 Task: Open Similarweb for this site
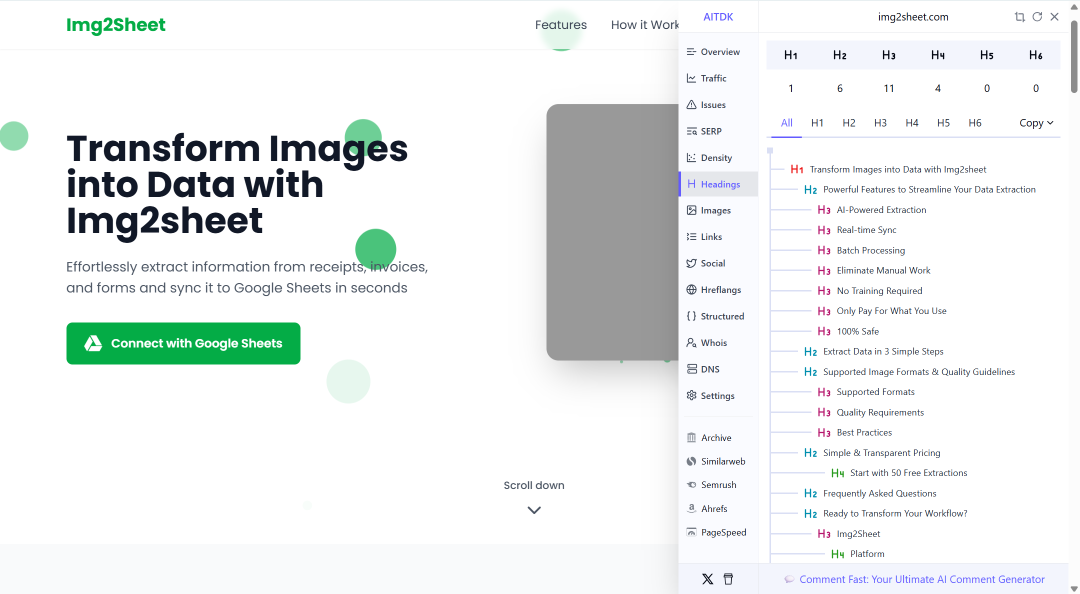pyautogui.click(x=718, y=461)
